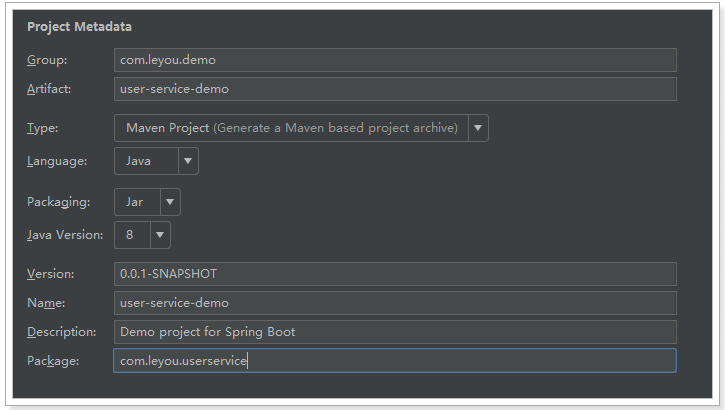
Task: Expand the Language dropdown arrow
Action: (188, 161)
